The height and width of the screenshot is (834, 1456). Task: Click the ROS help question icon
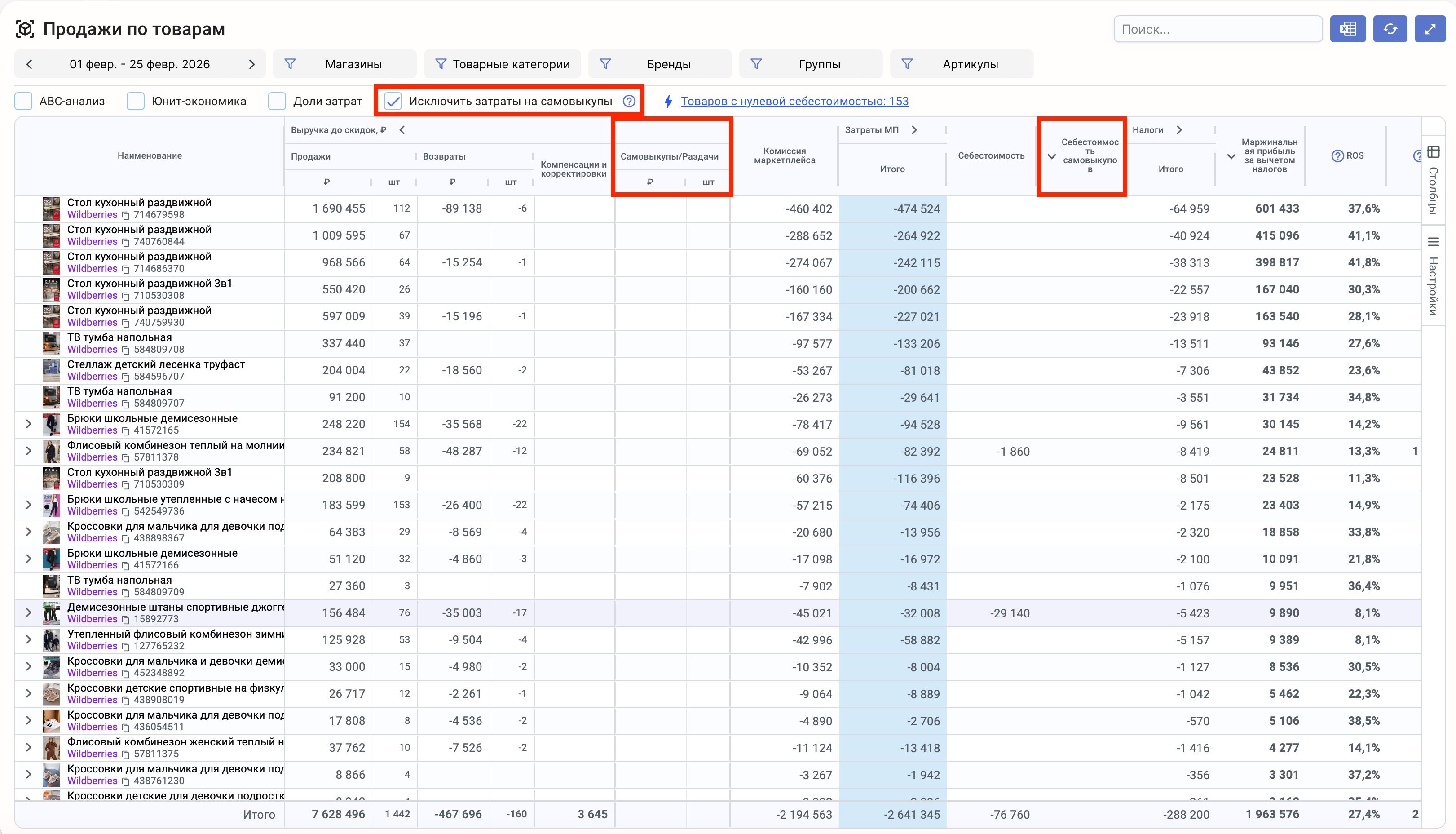[x=1337, y=156]
